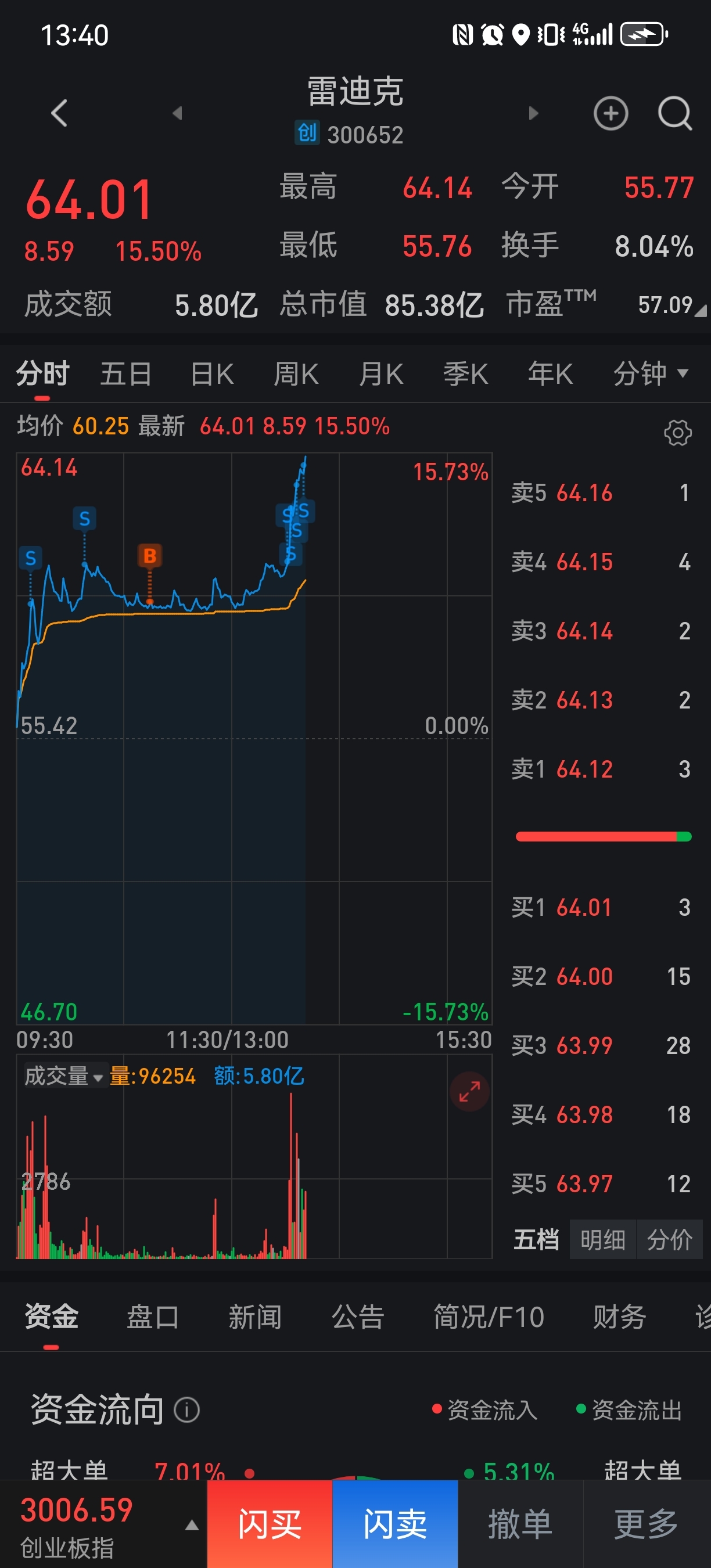Select 卖2 price 64.13 row
This screenshot has width=711, height=1568.
click(601, 700)
